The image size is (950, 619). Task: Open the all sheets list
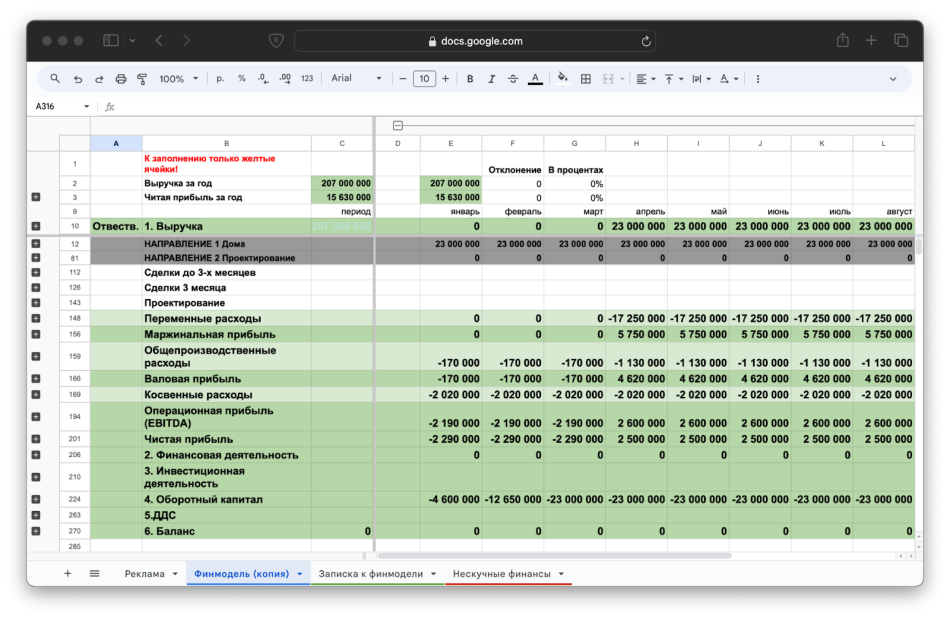[x=95, y=574]
